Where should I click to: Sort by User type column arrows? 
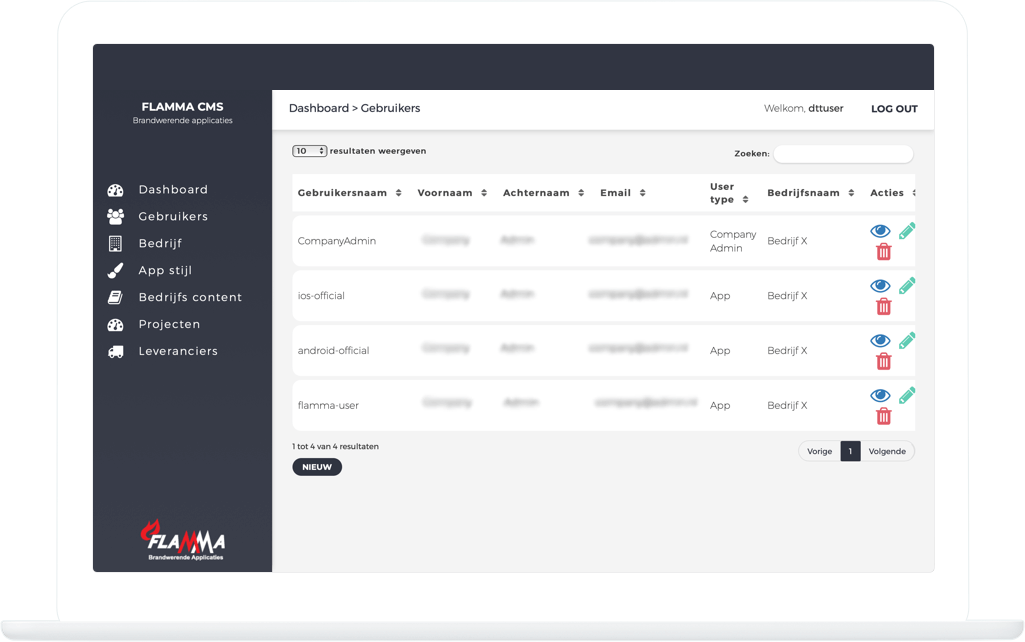[x=745, y=199]
